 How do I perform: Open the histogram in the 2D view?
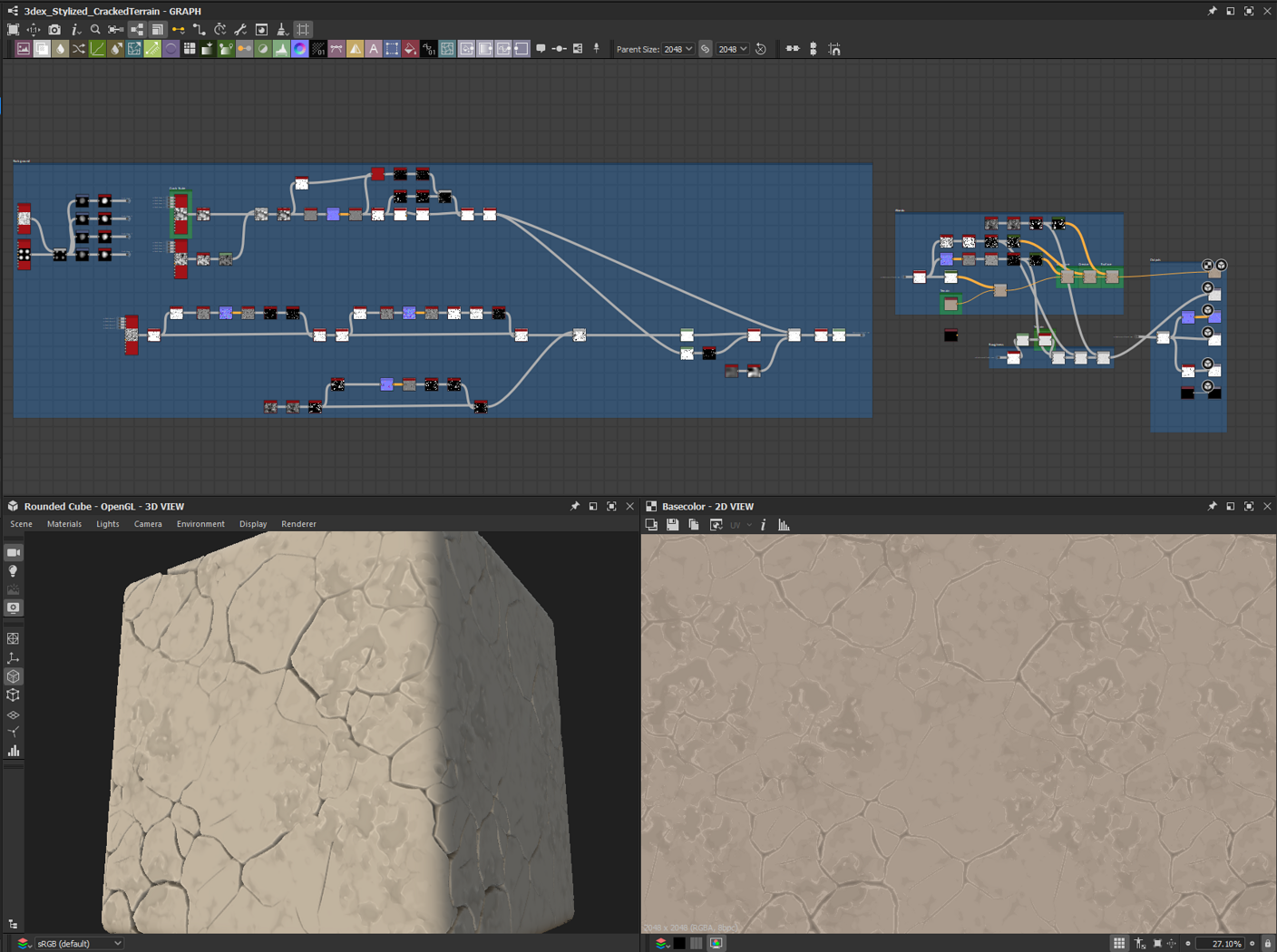click(784, 525)
